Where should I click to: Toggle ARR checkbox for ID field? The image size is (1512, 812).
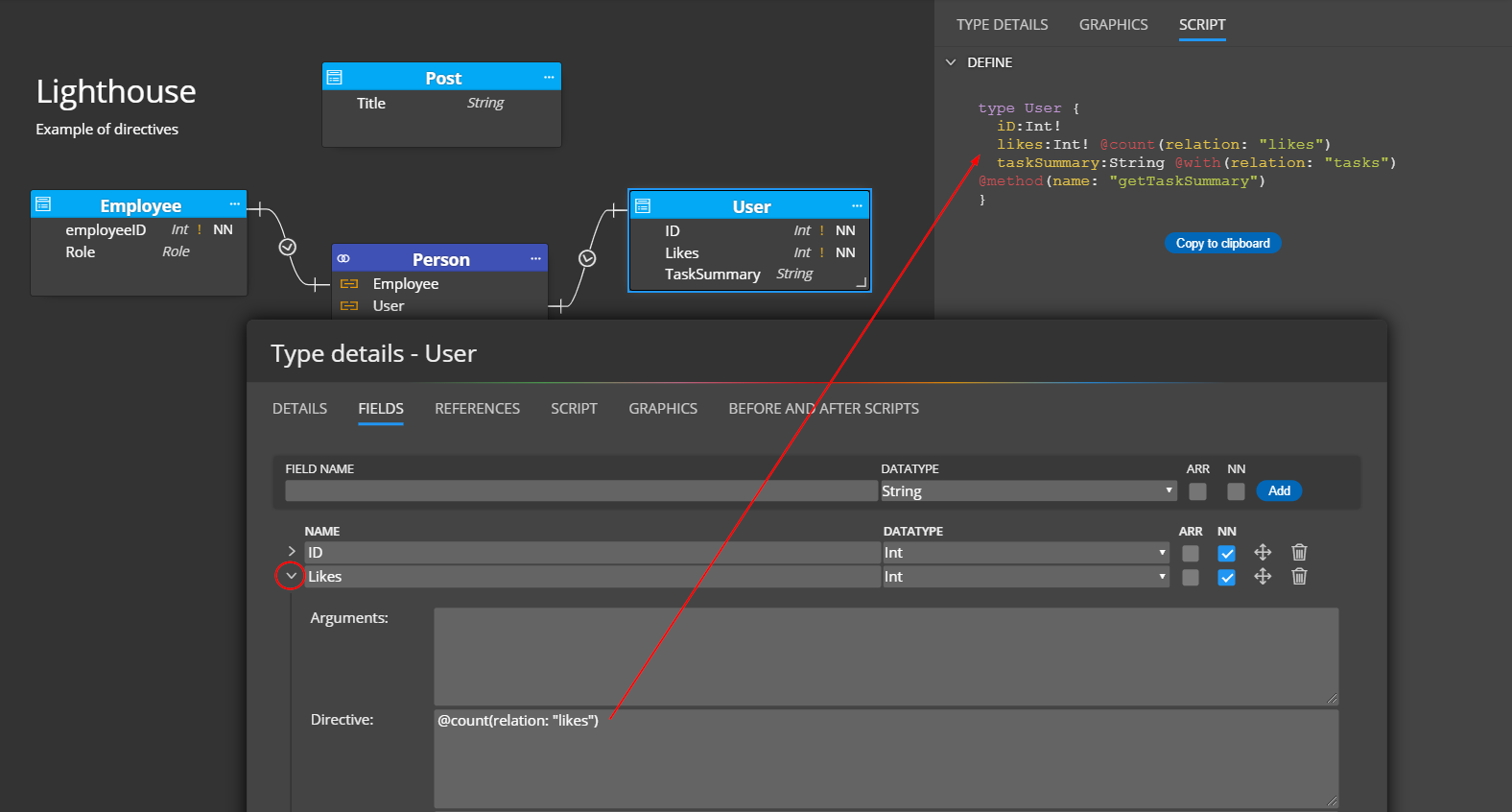(1191, 554)
